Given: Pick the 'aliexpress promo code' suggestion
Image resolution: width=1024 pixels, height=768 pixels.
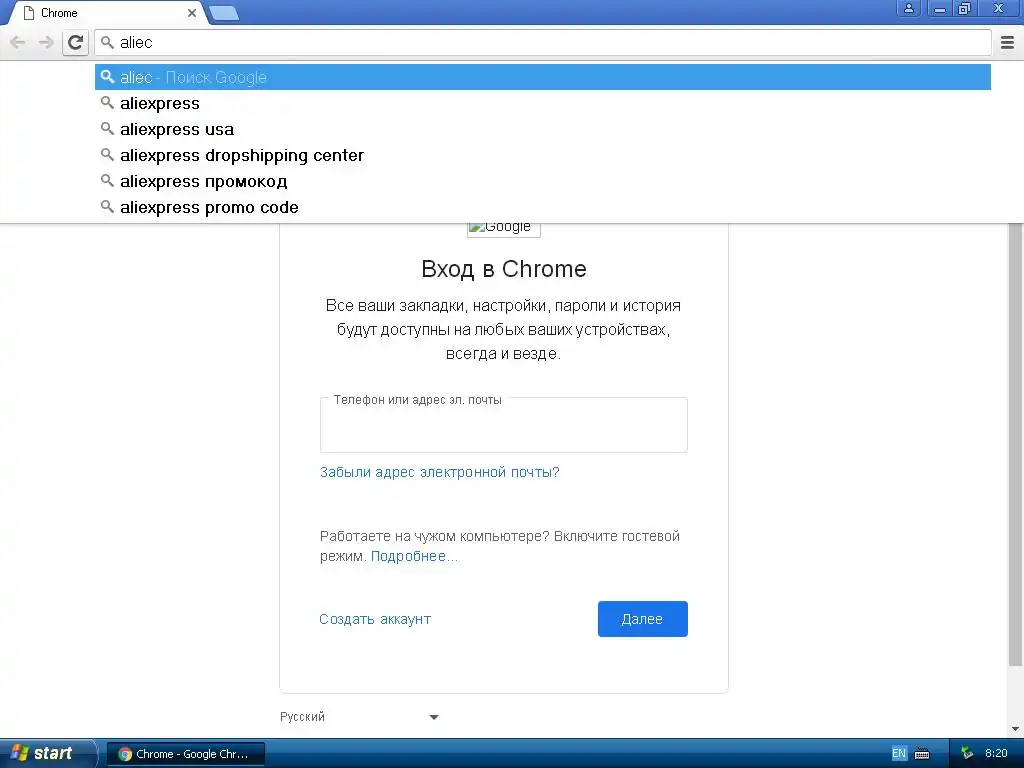Looking at the screenshot, I should pyautogui.click(x=543, y=207).
